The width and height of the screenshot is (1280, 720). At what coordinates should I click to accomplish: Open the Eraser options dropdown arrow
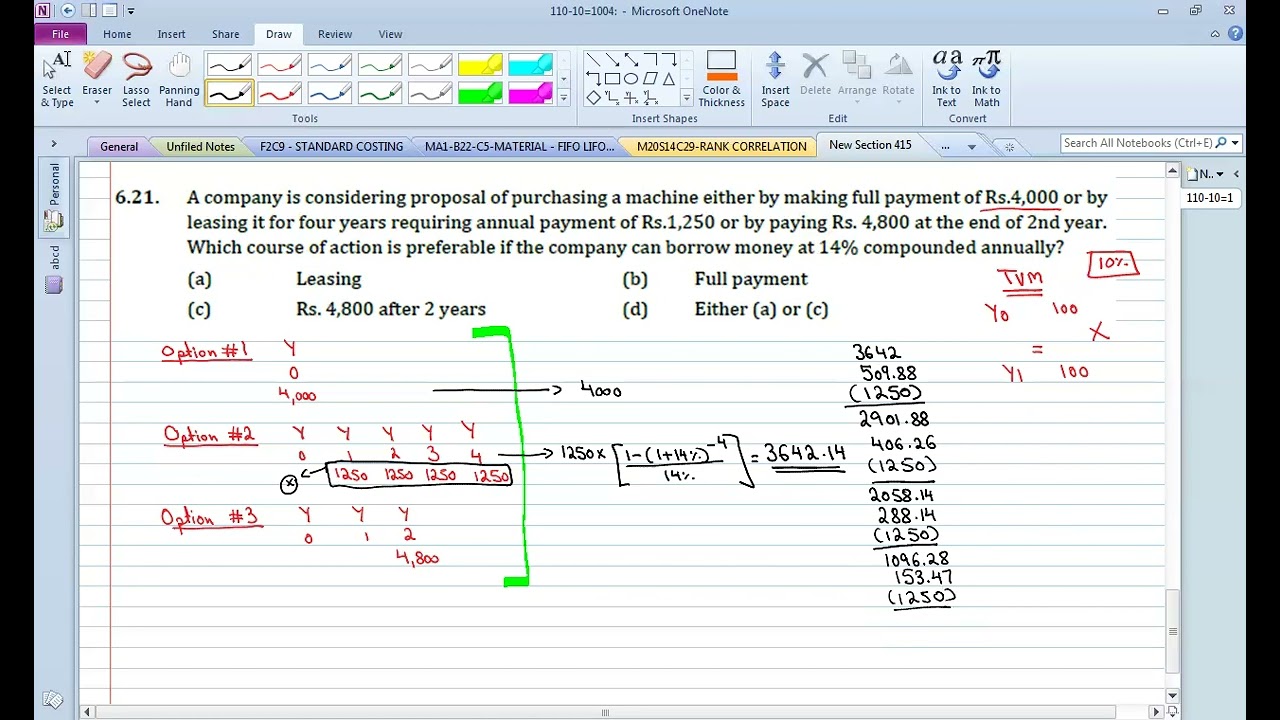(x=97, y=103)
